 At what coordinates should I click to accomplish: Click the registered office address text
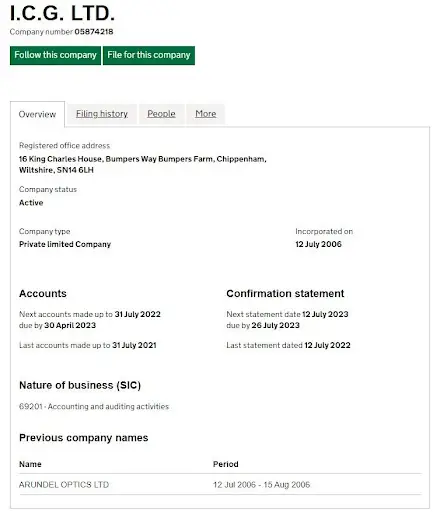(143, 164)
